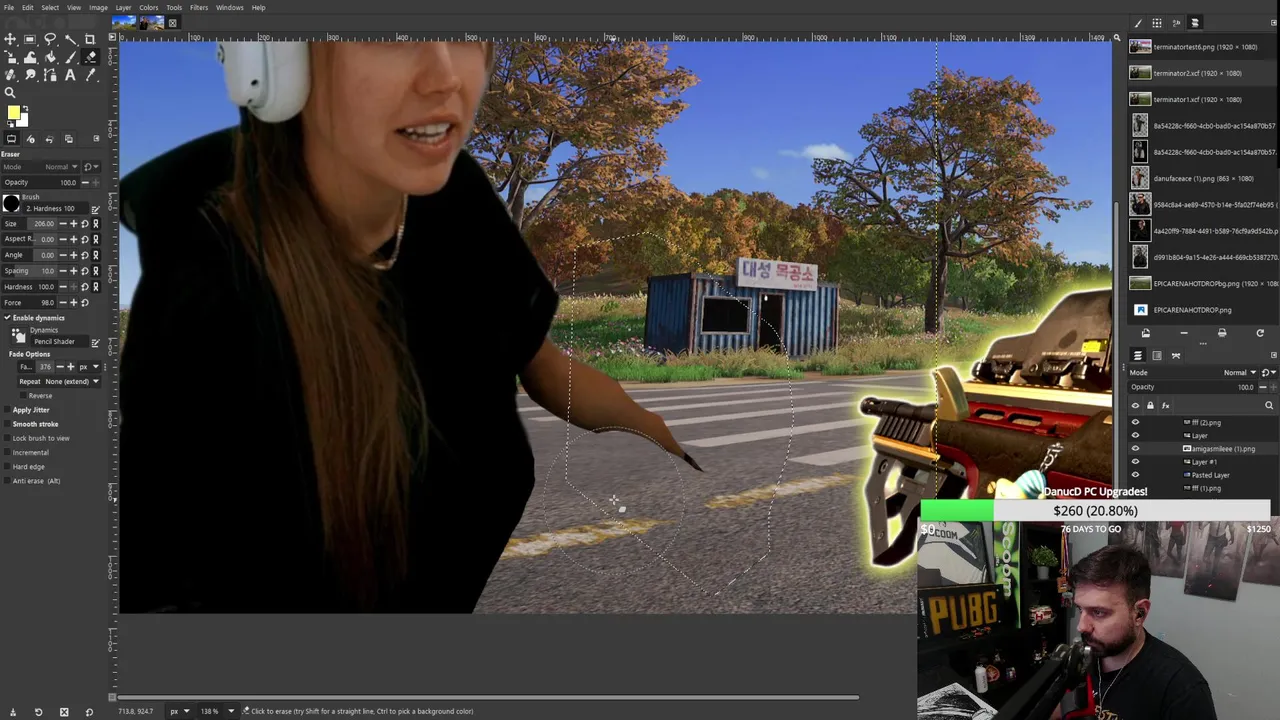This screenshot has height=720, width=1280.
Task: Enable the Reverse fade checkbox
Action: click(23, 395)
